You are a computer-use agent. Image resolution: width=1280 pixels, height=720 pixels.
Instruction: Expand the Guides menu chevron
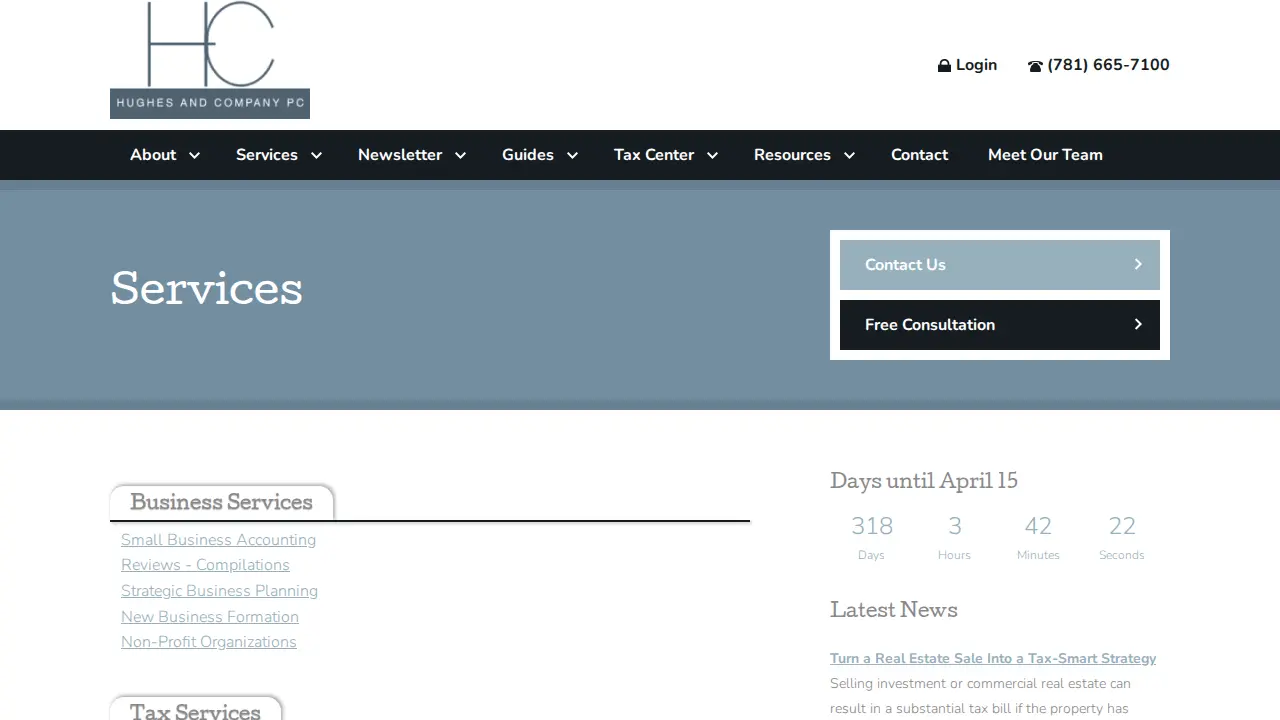pos(572,155)
